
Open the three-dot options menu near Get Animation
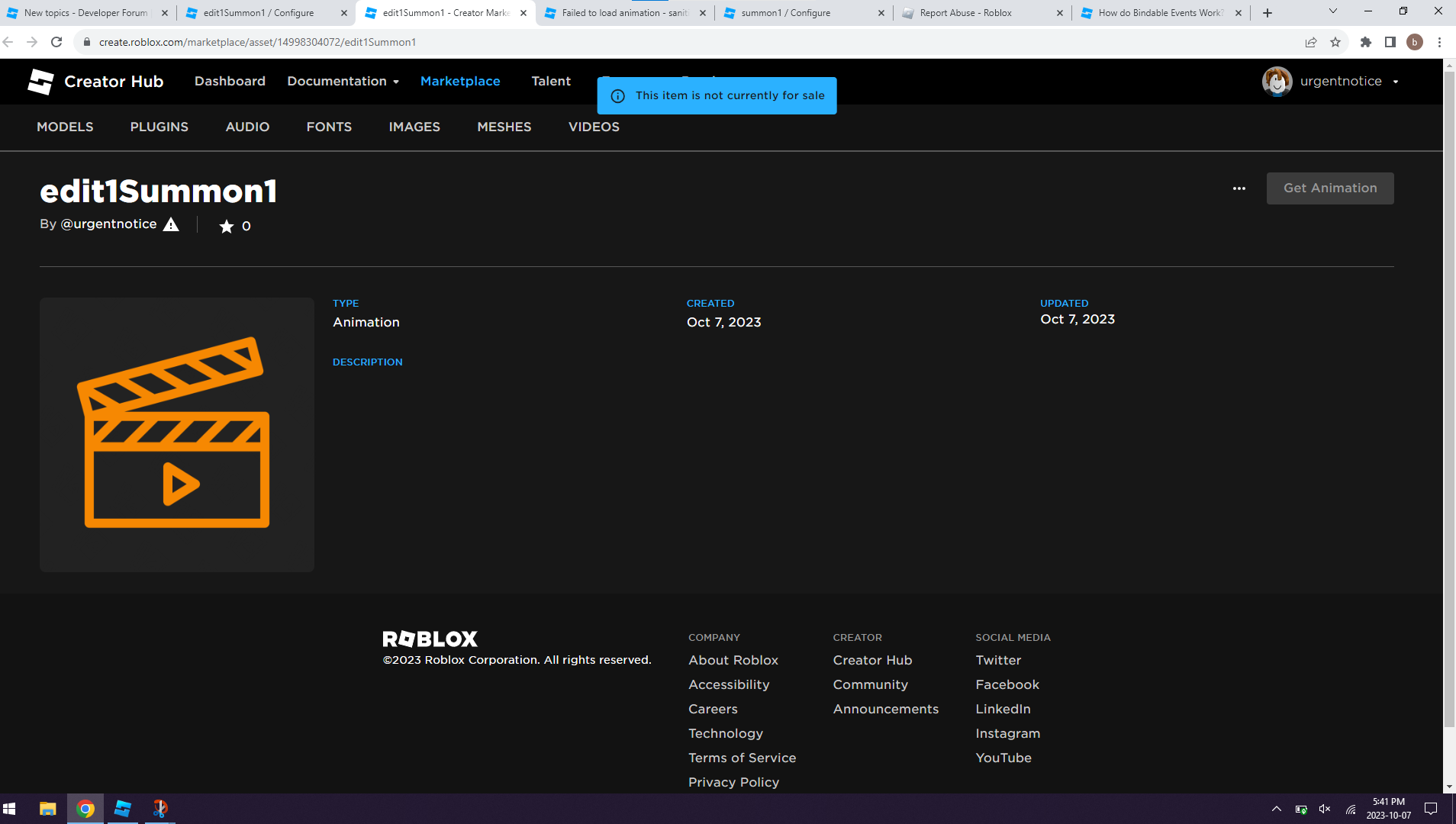coord(1238,188)
